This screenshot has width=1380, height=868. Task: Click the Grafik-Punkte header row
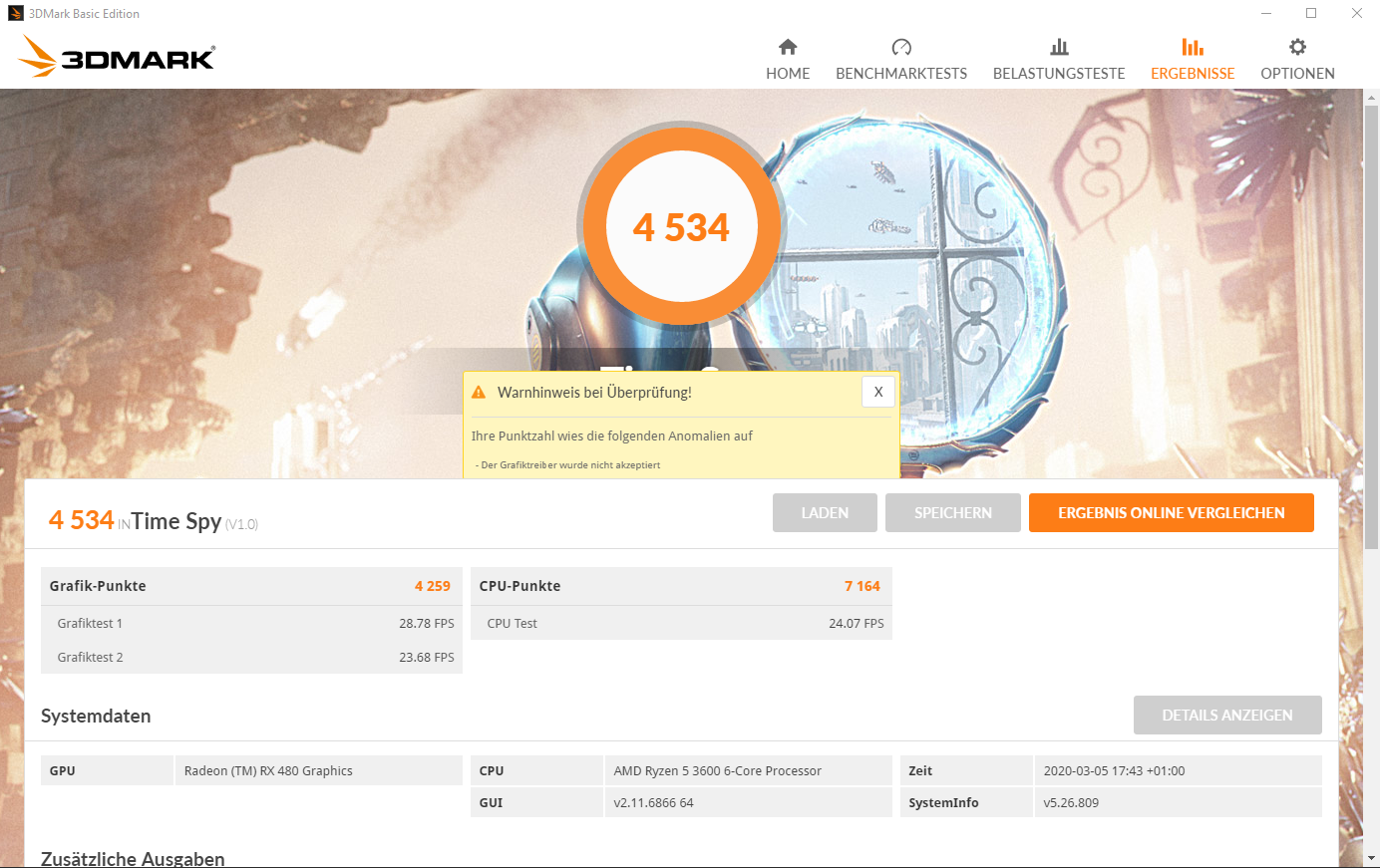(x=251, y=586)
